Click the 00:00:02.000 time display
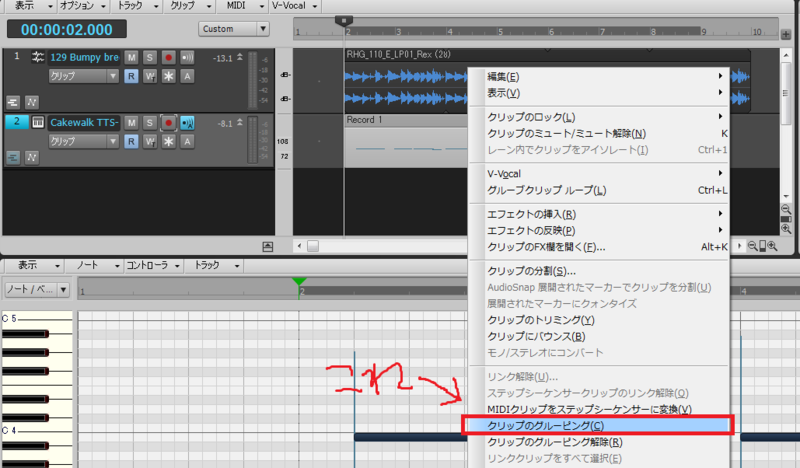800x468 pixels. 67,29
